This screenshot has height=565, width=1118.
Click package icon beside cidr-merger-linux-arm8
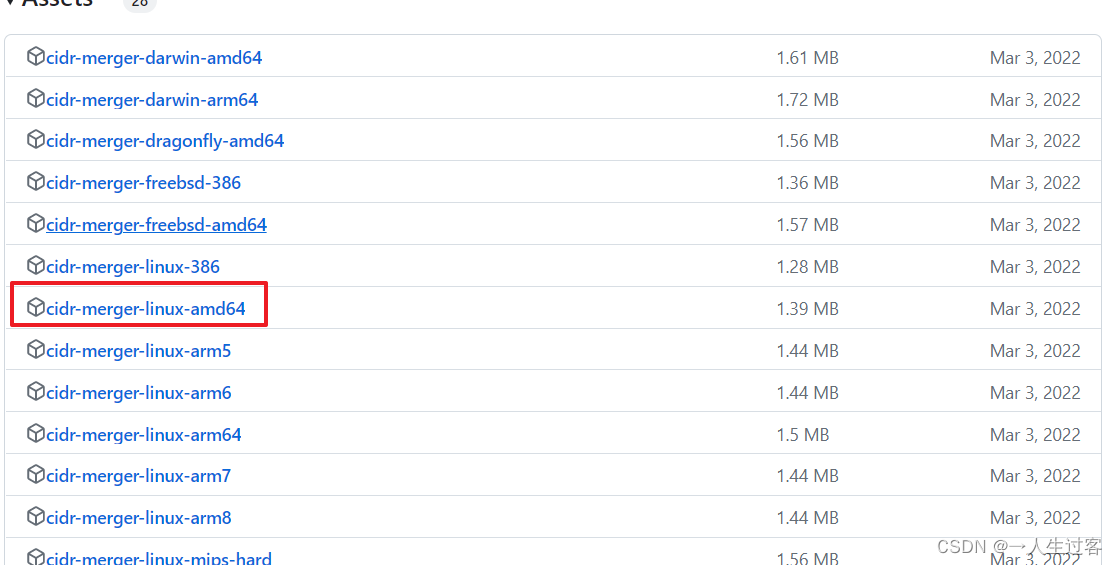pos(36,516)
